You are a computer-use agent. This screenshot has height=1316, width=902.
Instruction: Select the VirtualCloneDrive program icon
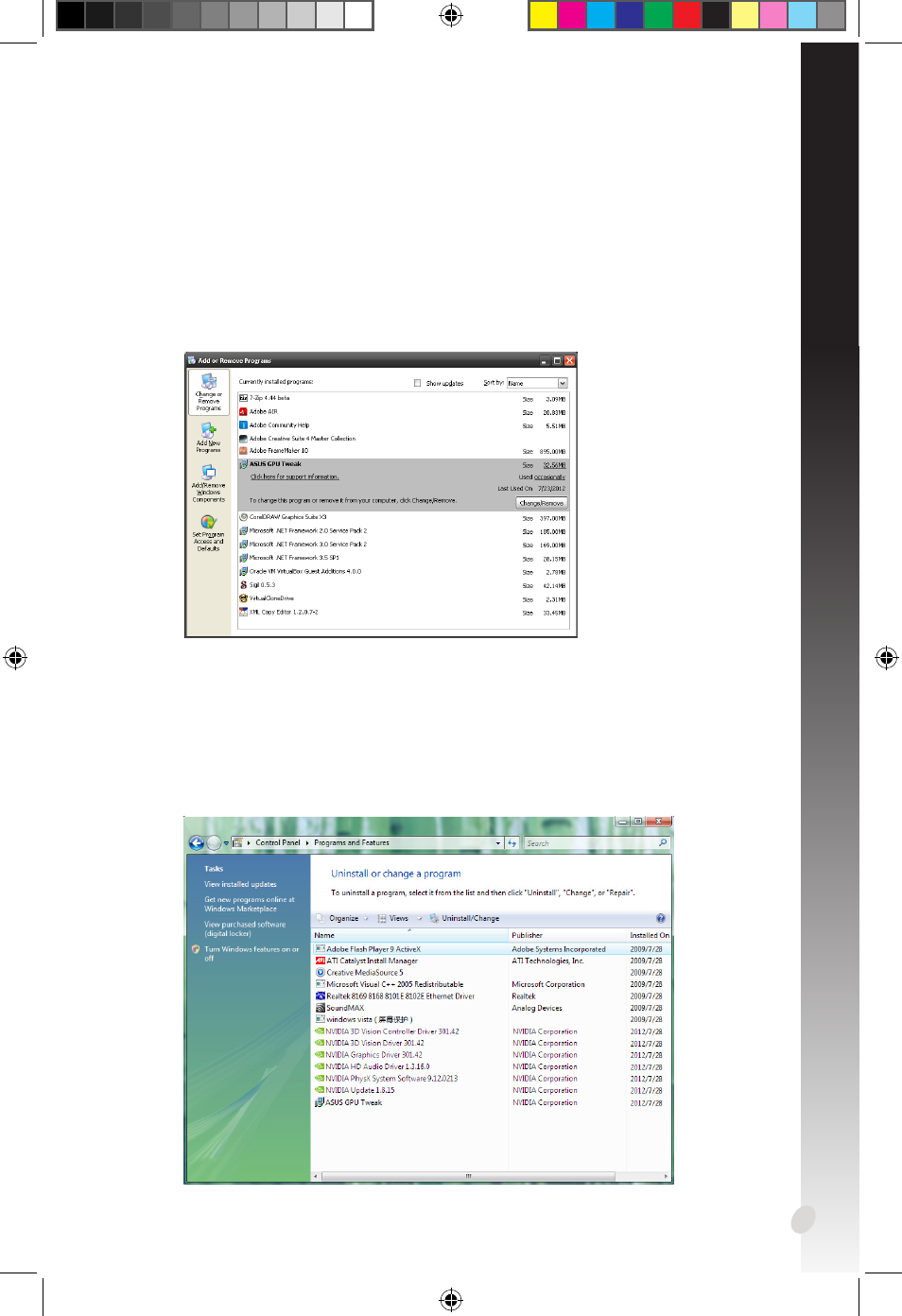click(243, 598)
